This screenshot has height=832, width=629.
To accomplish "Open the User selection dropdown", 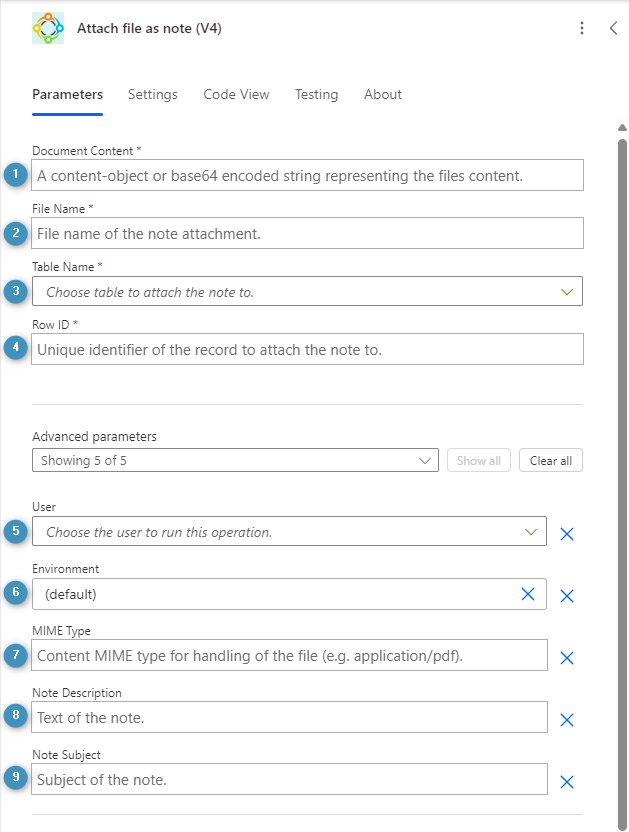I will [531, 532].
